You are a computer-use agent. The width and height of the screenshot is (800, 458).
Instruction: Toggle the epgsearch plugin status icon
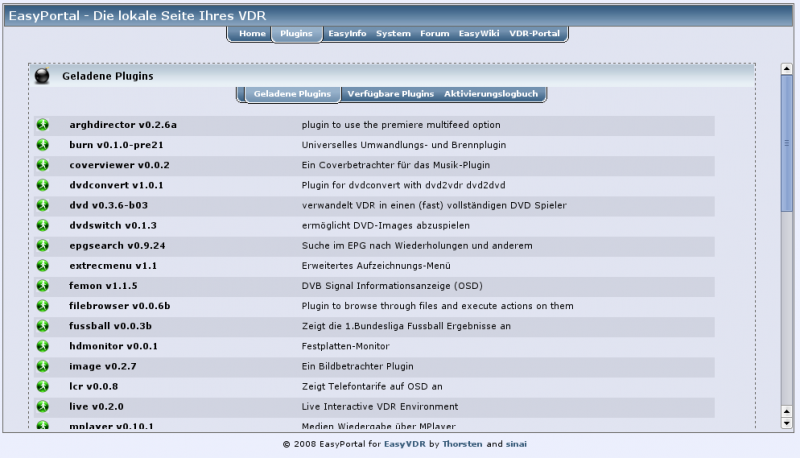click(x=43, y=246)
